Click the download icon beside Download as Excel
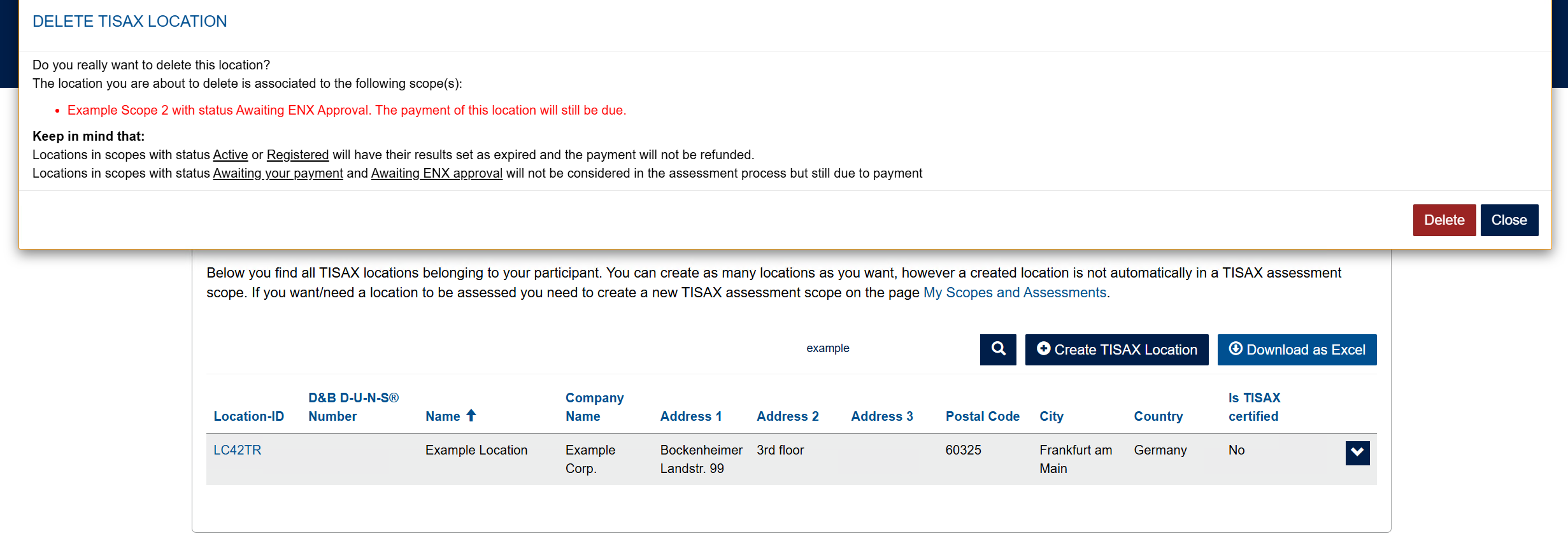Viewport: 1568px width, 536px height. (1235, 349)
